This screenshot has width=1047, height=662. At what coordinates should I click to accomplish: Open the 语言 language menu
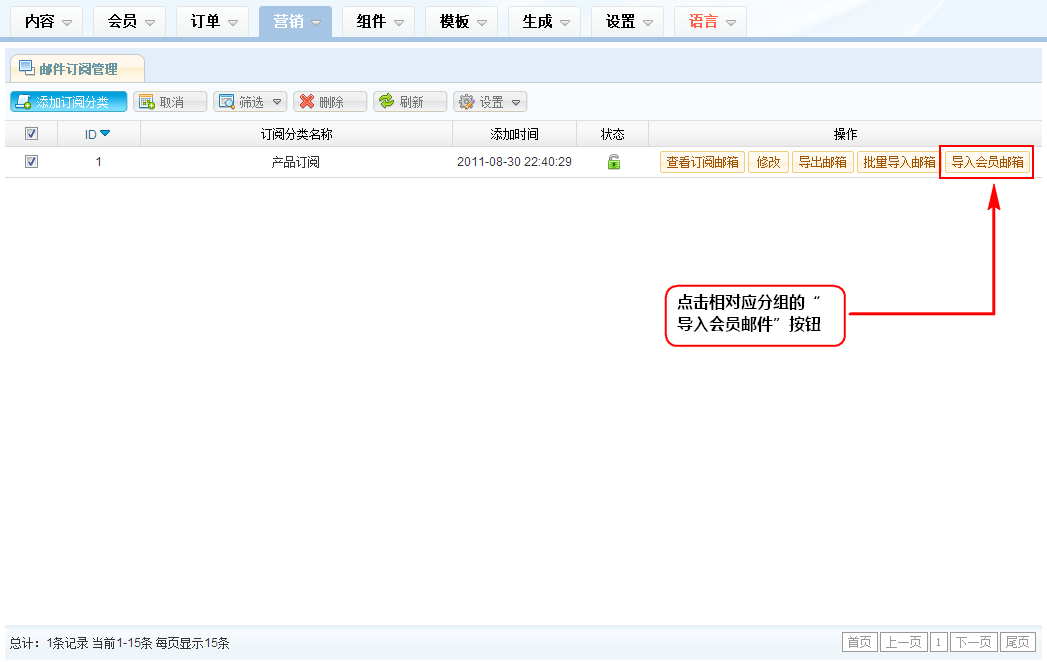pos(710,21)
